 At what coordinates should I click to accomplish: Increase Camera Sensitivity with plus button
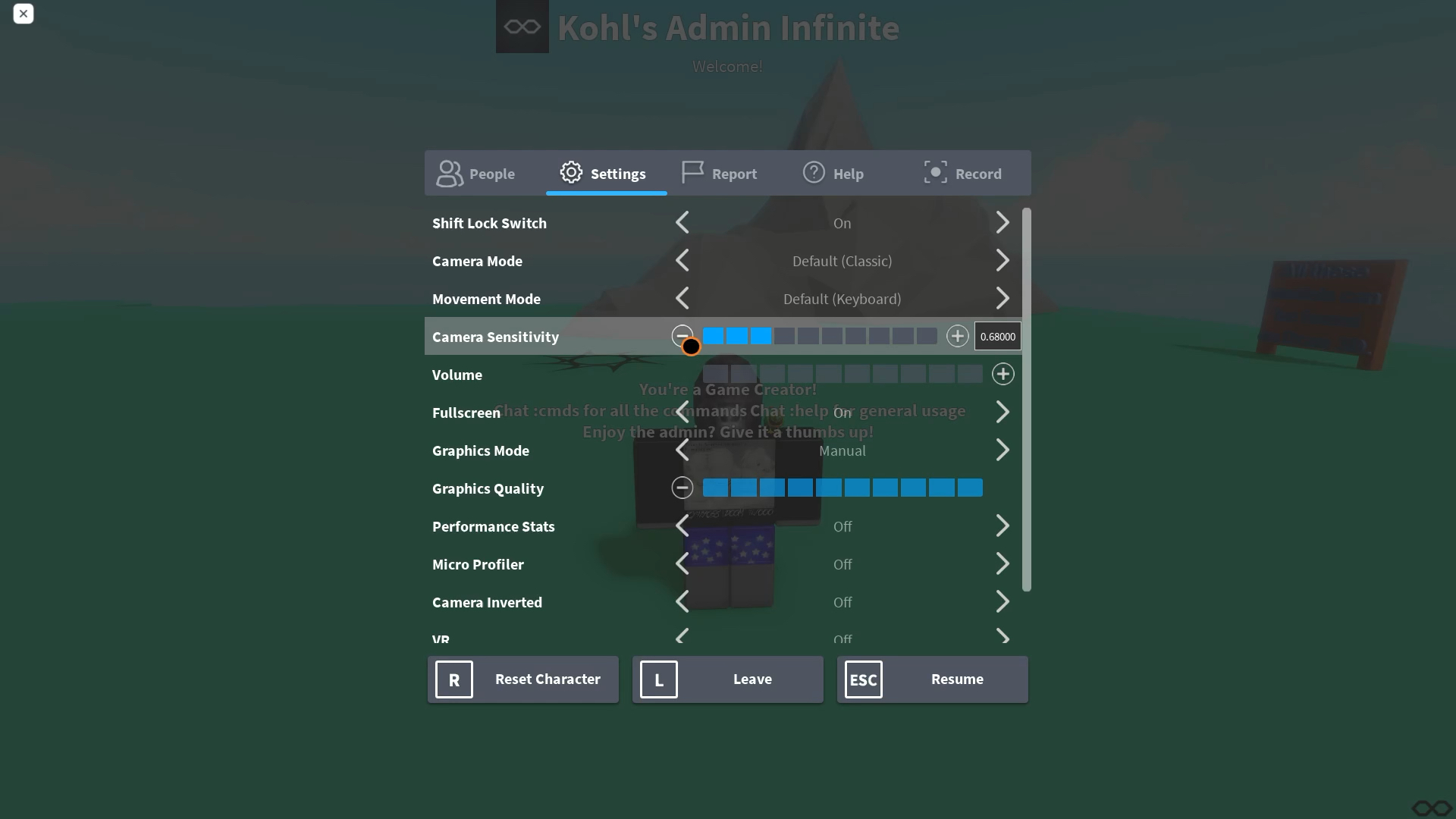click(x=958, y=336)
